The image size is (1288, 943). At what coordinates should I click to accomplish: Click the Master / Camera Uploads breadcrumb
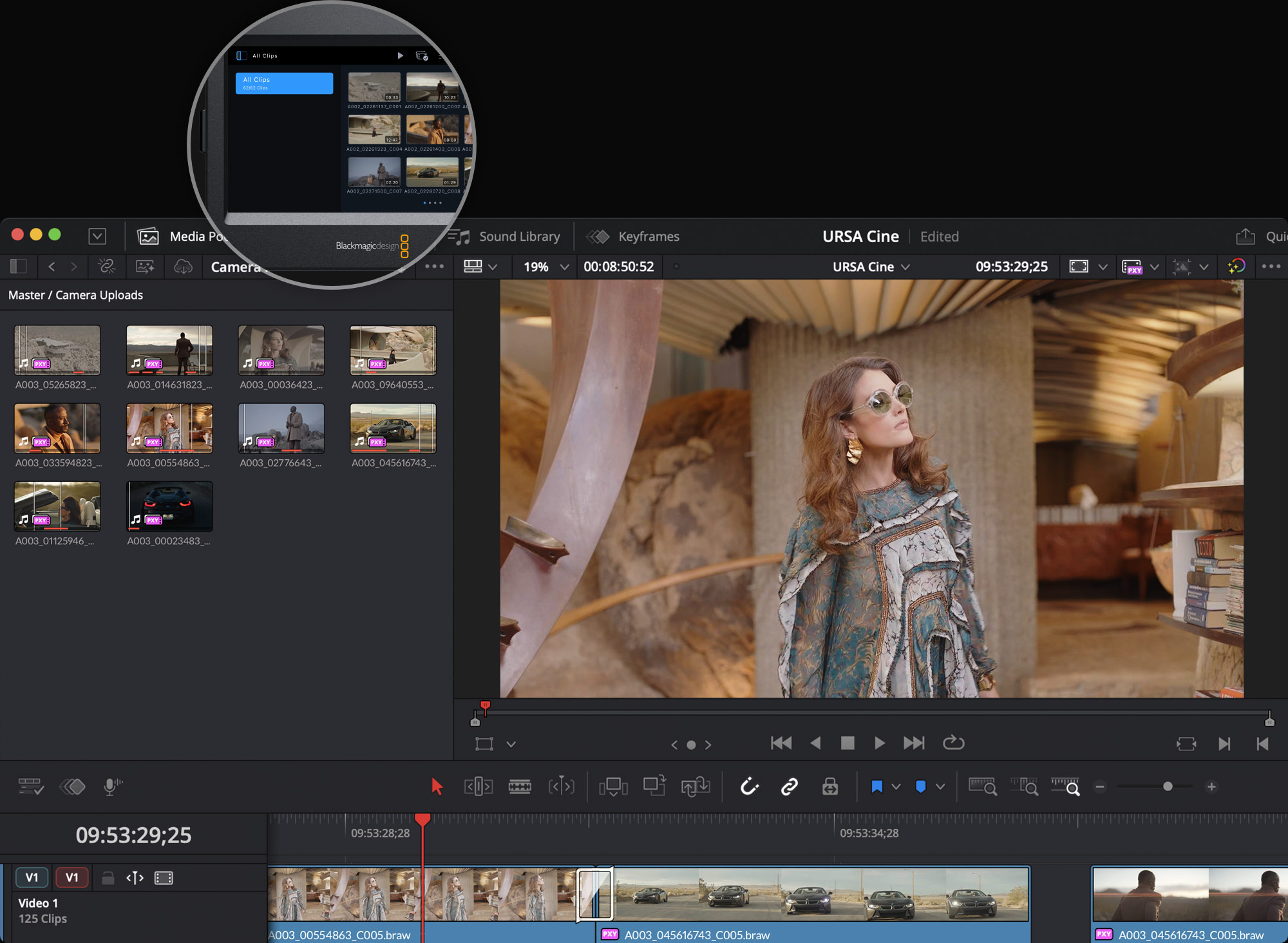(75, 295)
